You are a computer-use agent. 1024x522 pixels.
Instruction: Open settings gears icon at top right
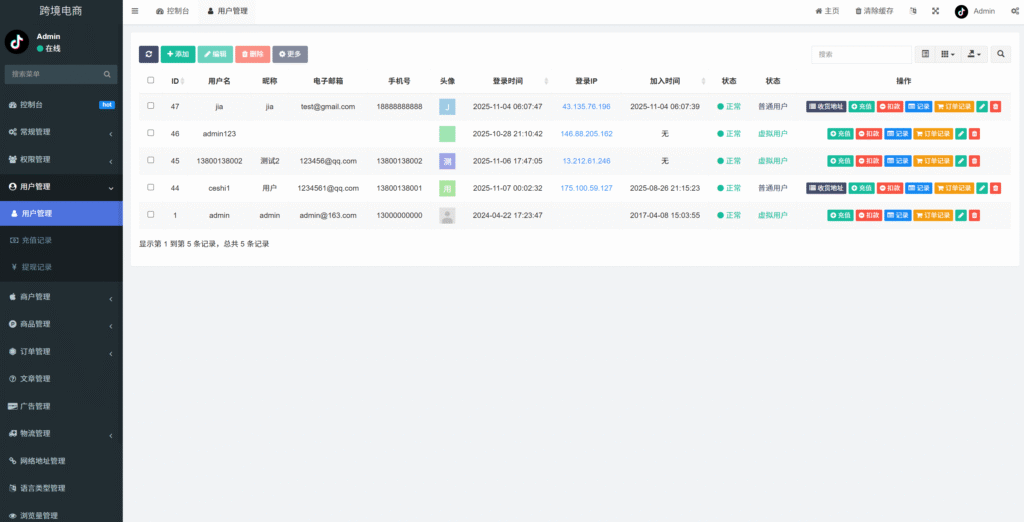click(1014, 11)
